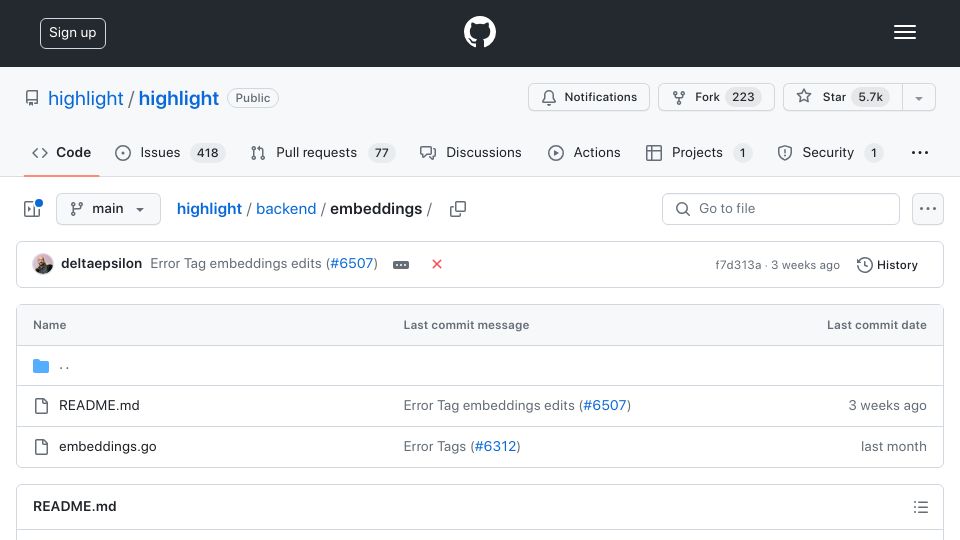Click the Last commit message column header
The height and width of the screenshot is (540, 960).
click(466, 325)
